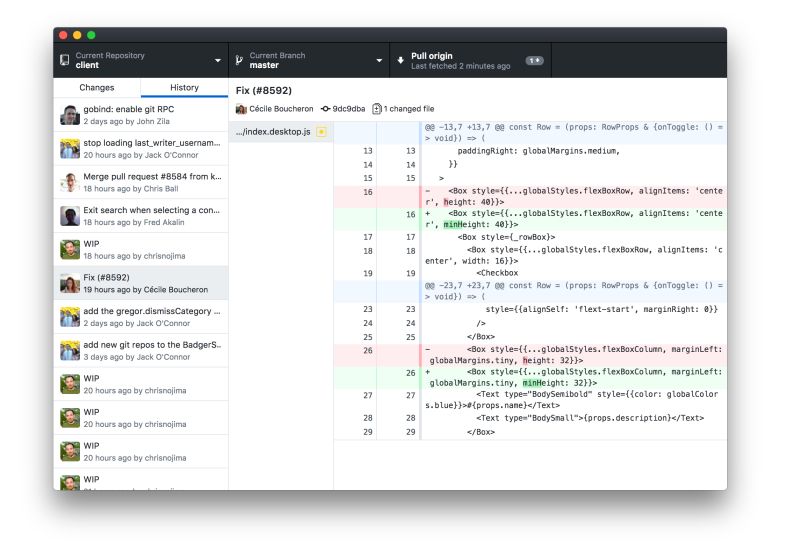Click deleted line 26 with height: 32
The image size is (800, 556).
pyautogui.click(x=531, y=355)
